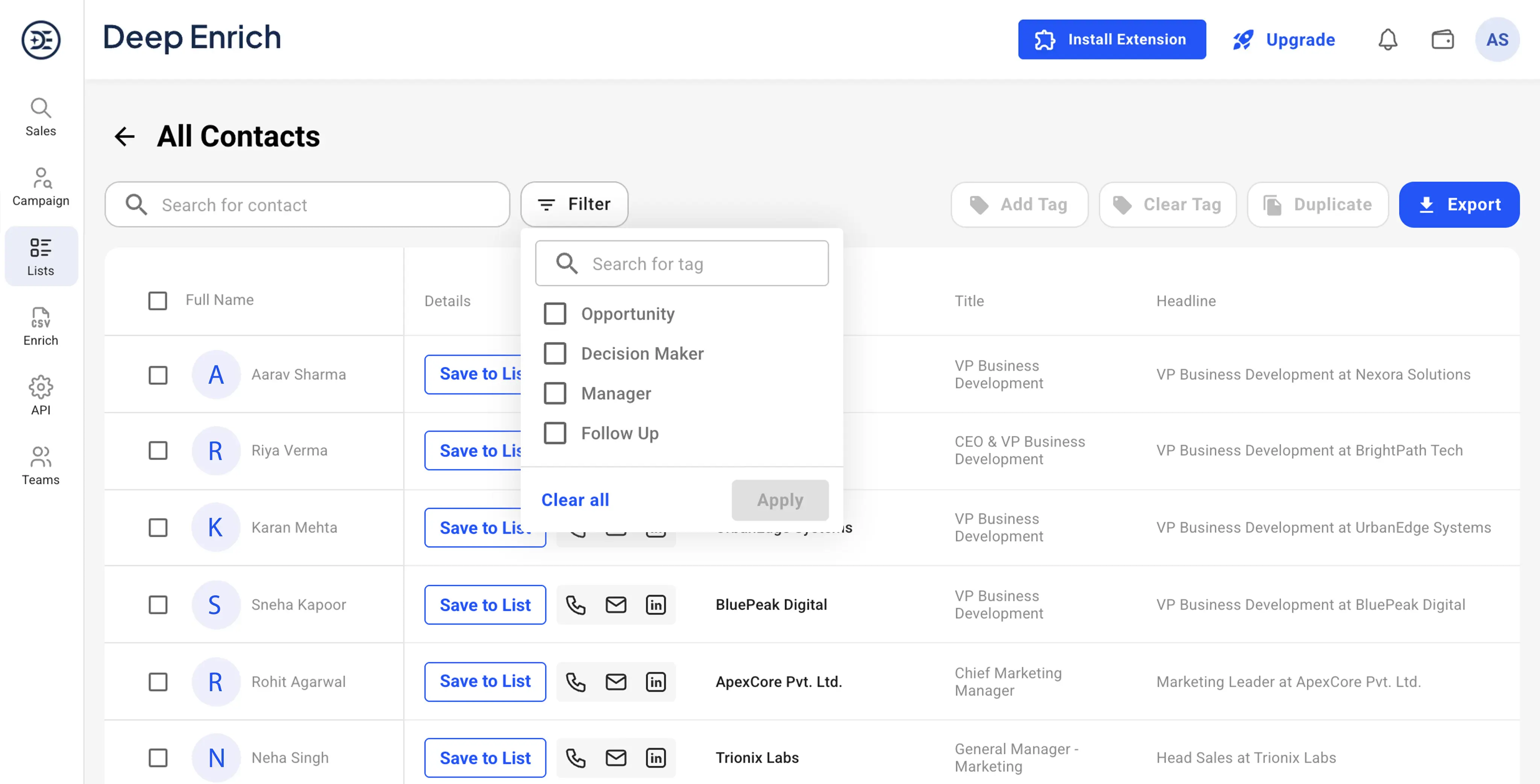Image resolution: width=1540 pixels, height=784 pixels.
Task: Check the Decision Maker tag filter
Action: tap(555, 353)
